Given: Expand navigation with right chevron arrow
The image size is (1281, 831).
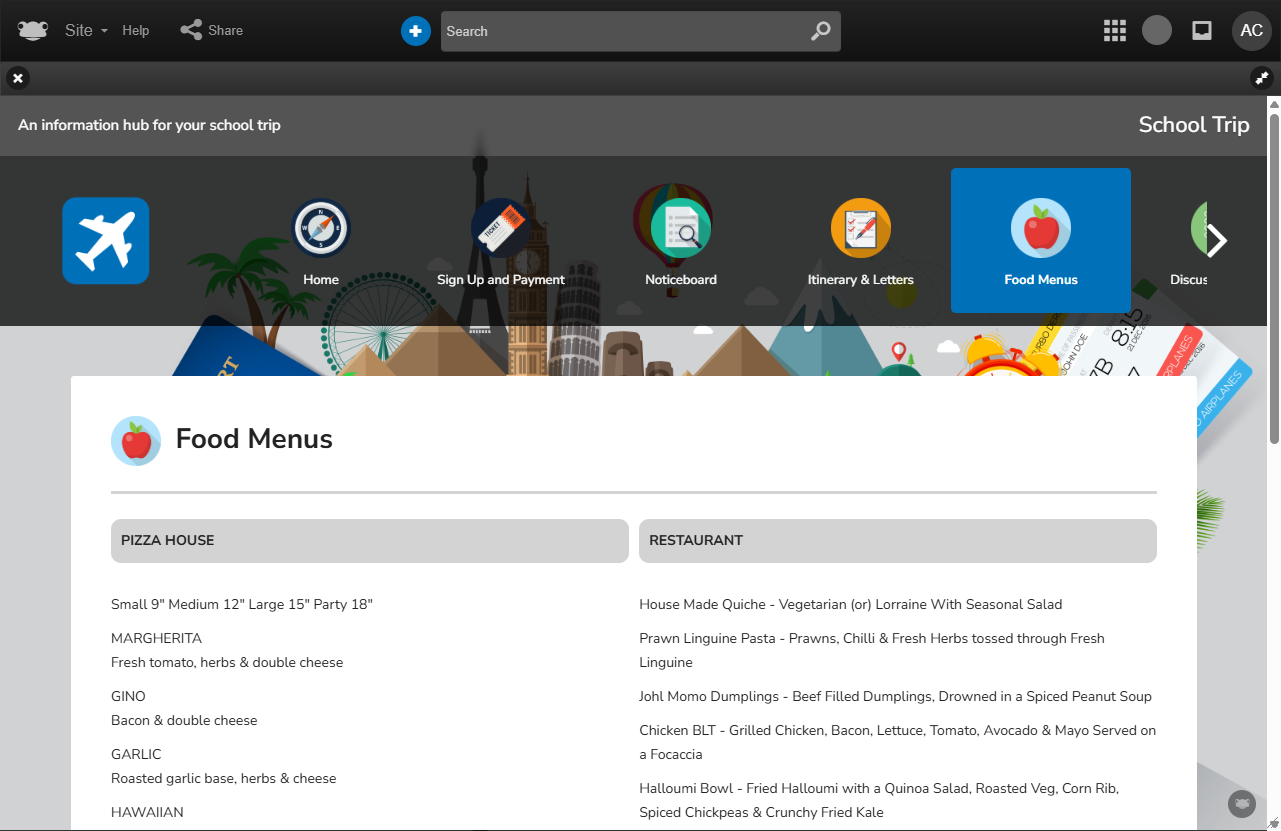Looking at the screenshot, I should click(1216, 240).
